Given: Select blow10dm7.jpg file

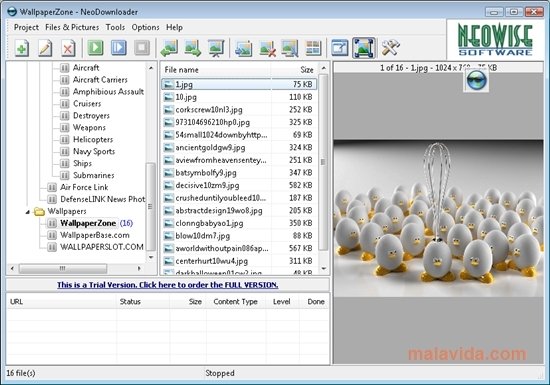Looking at the screenshot, I should point(239,236).
